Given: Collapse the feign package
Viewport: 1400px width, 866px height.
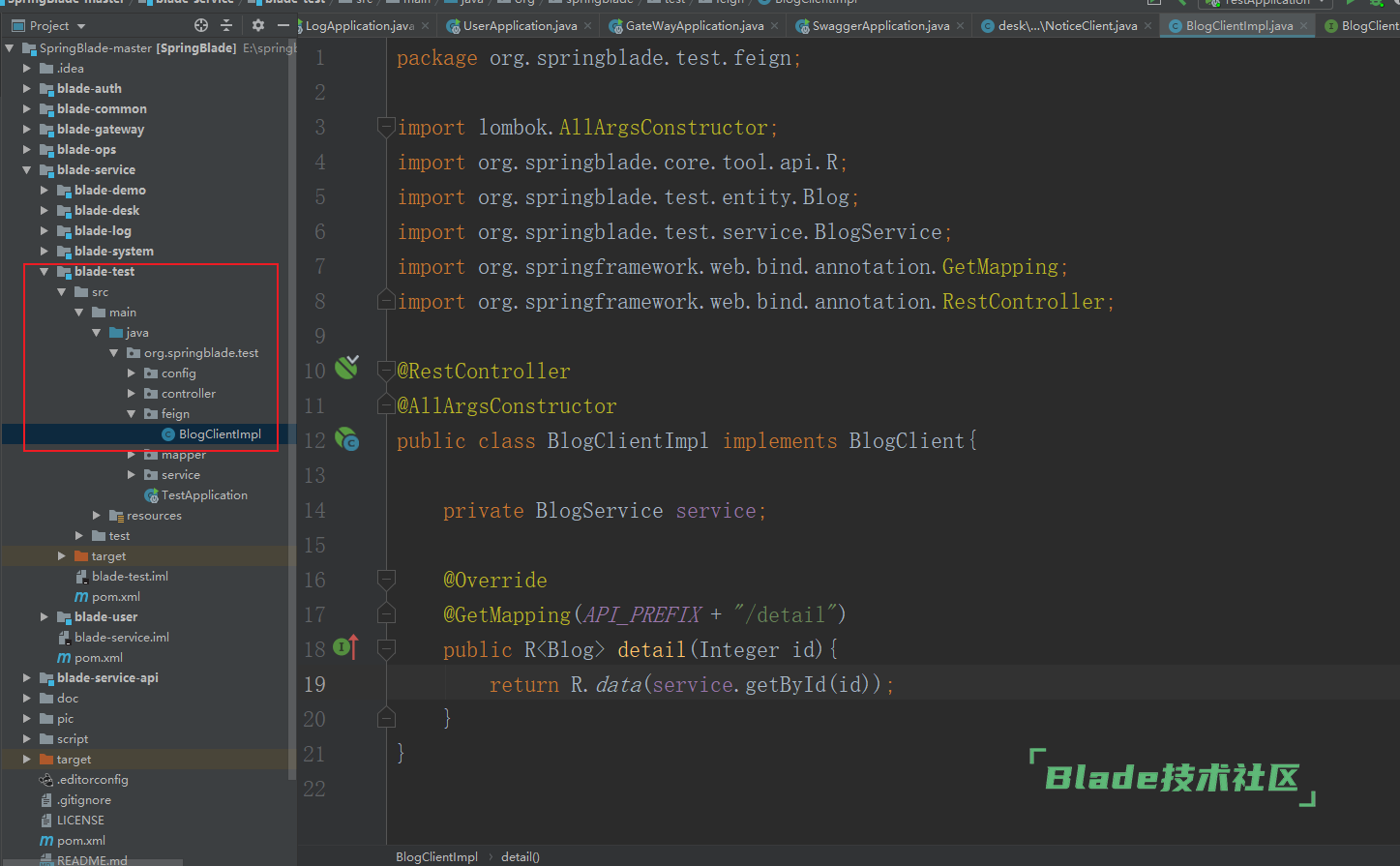Looking at the screenshot, I should [132, 414].
